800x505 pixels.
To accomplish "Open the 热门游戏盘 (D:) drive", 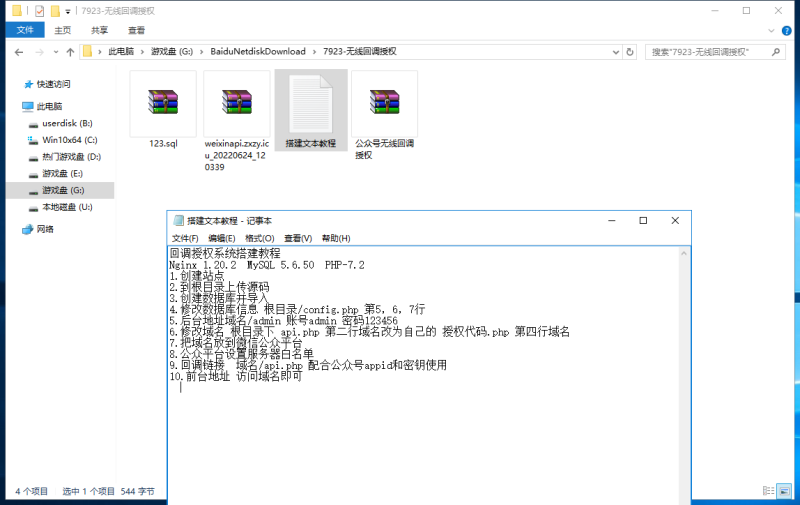I will pos(71,157).
